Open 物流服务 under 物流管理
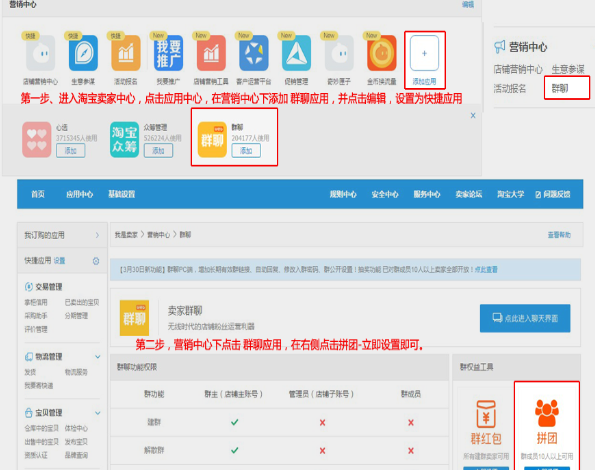Image resolution: width=595 pixels, height=470 pixels. click(x=76, y=372)
